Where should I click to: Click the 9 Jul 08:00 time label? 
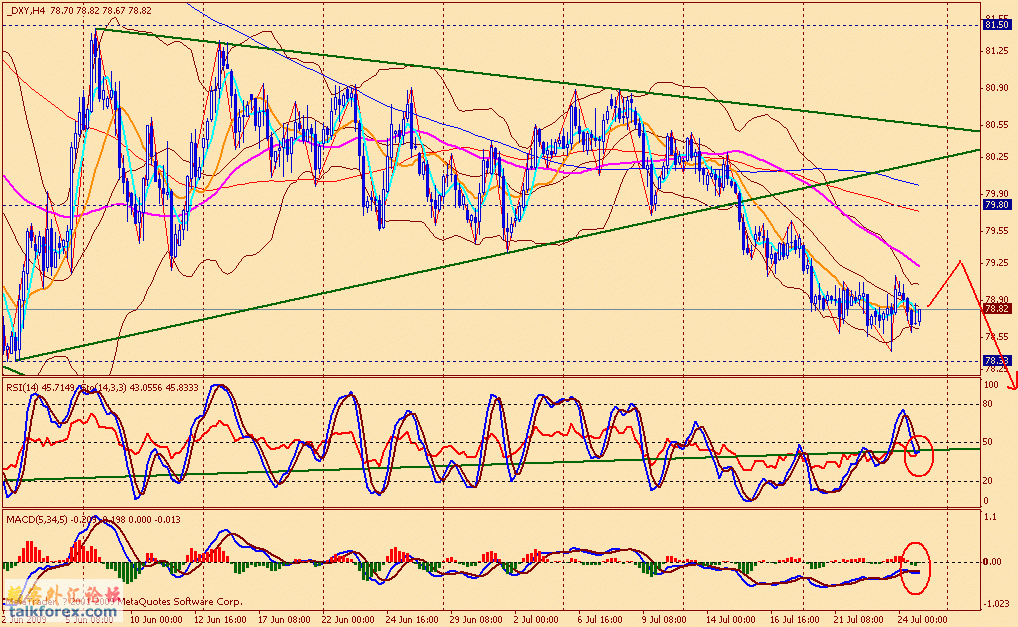pos(664,619)
